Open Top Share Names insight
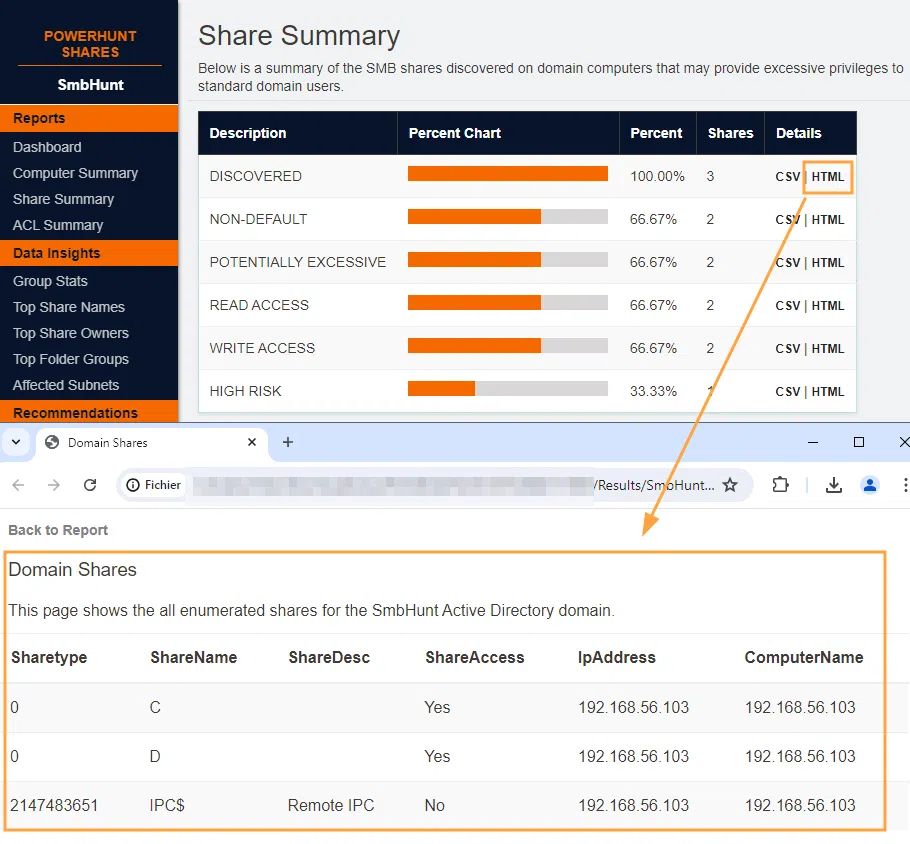Viewport: 910px width, 844px height. coord(69,307)
